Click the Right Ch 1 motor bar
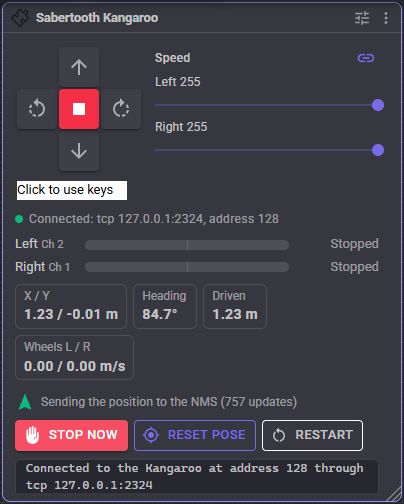 coord(187,267)
